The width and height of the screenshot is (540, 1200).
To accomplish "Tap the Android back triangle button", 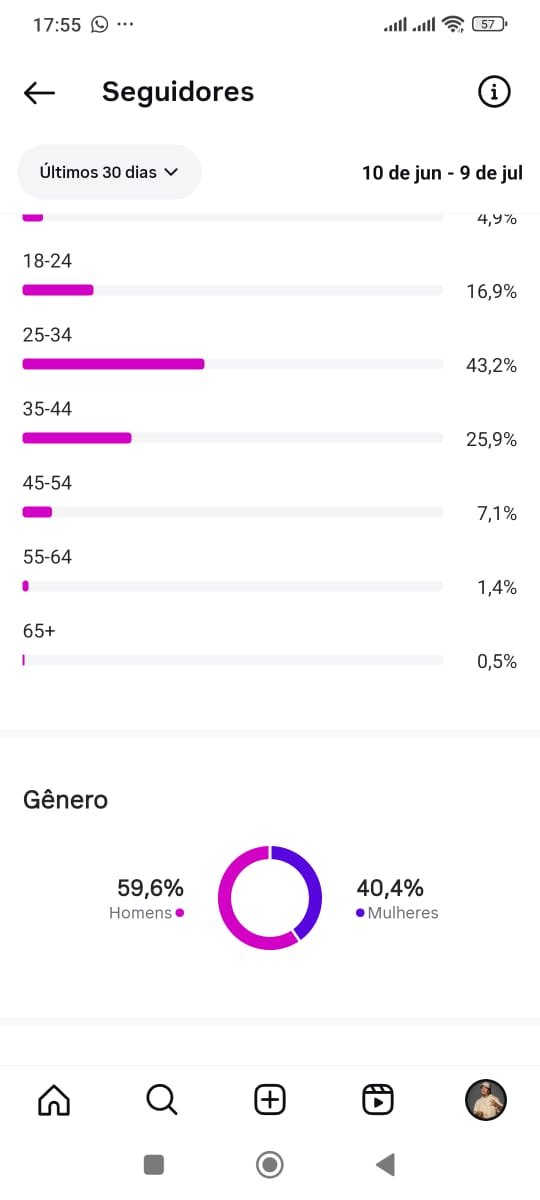I will tap(385, 1164).
